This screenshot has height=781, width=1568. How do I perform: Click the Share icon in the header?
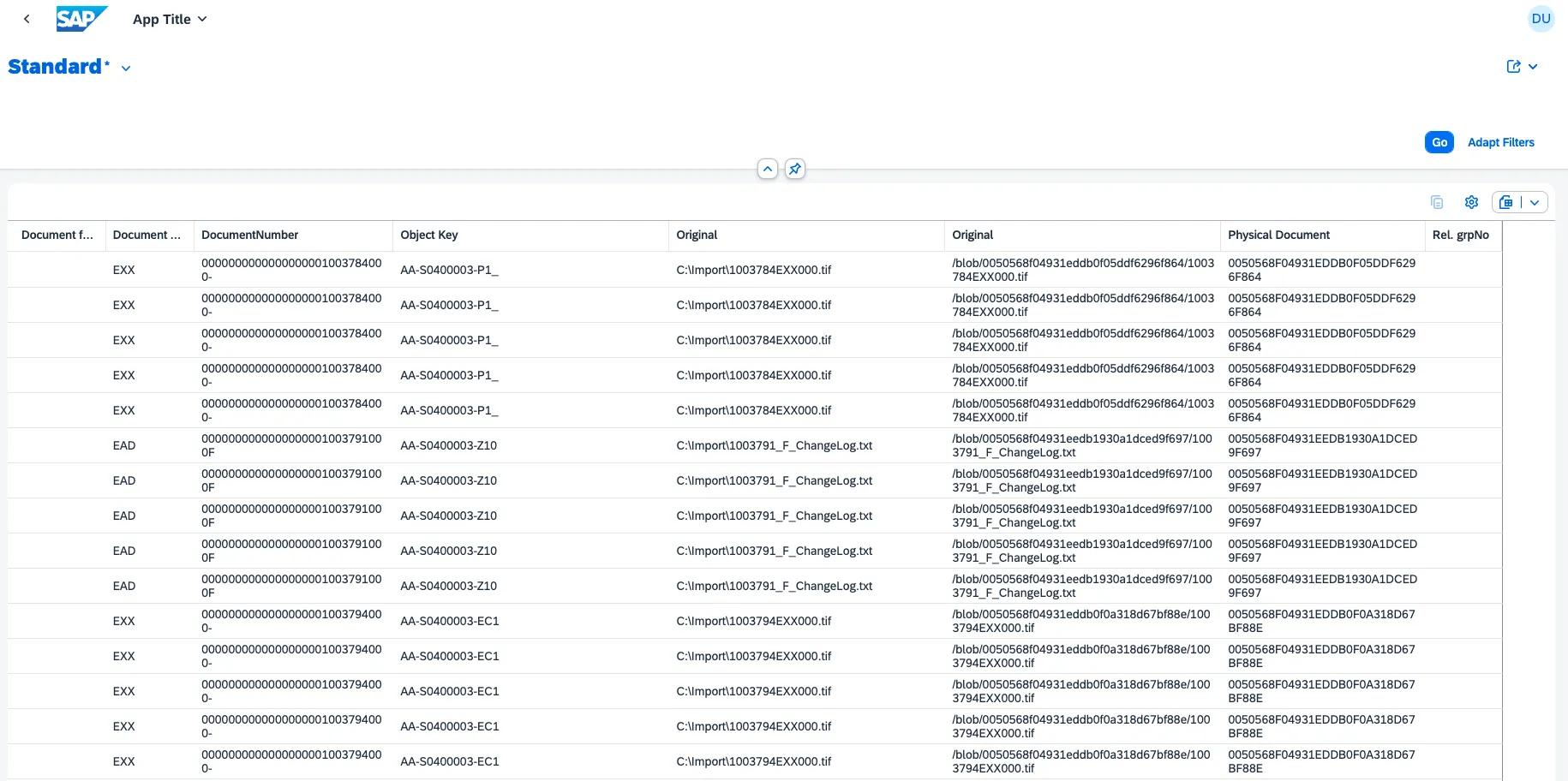(1514, 67)
